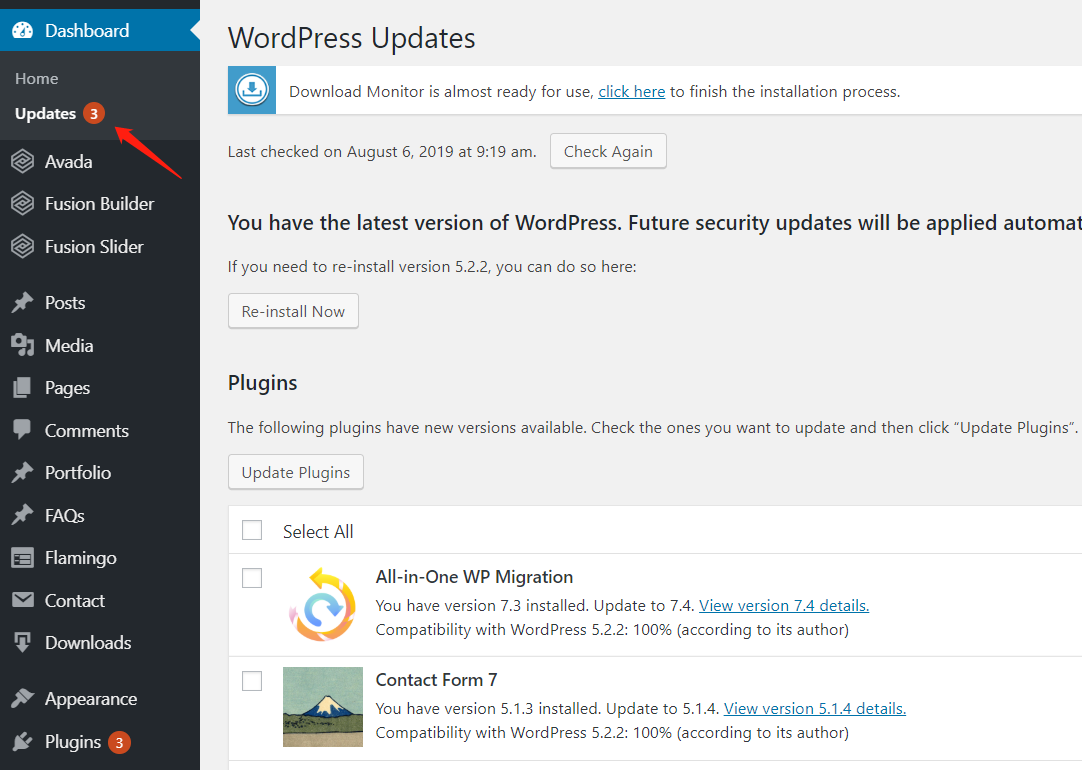Tick the All-in-One WP Migration checkbox
The width and height of the screenshot is (1082, 770).
pyautogui.click(x=252, y=578)
